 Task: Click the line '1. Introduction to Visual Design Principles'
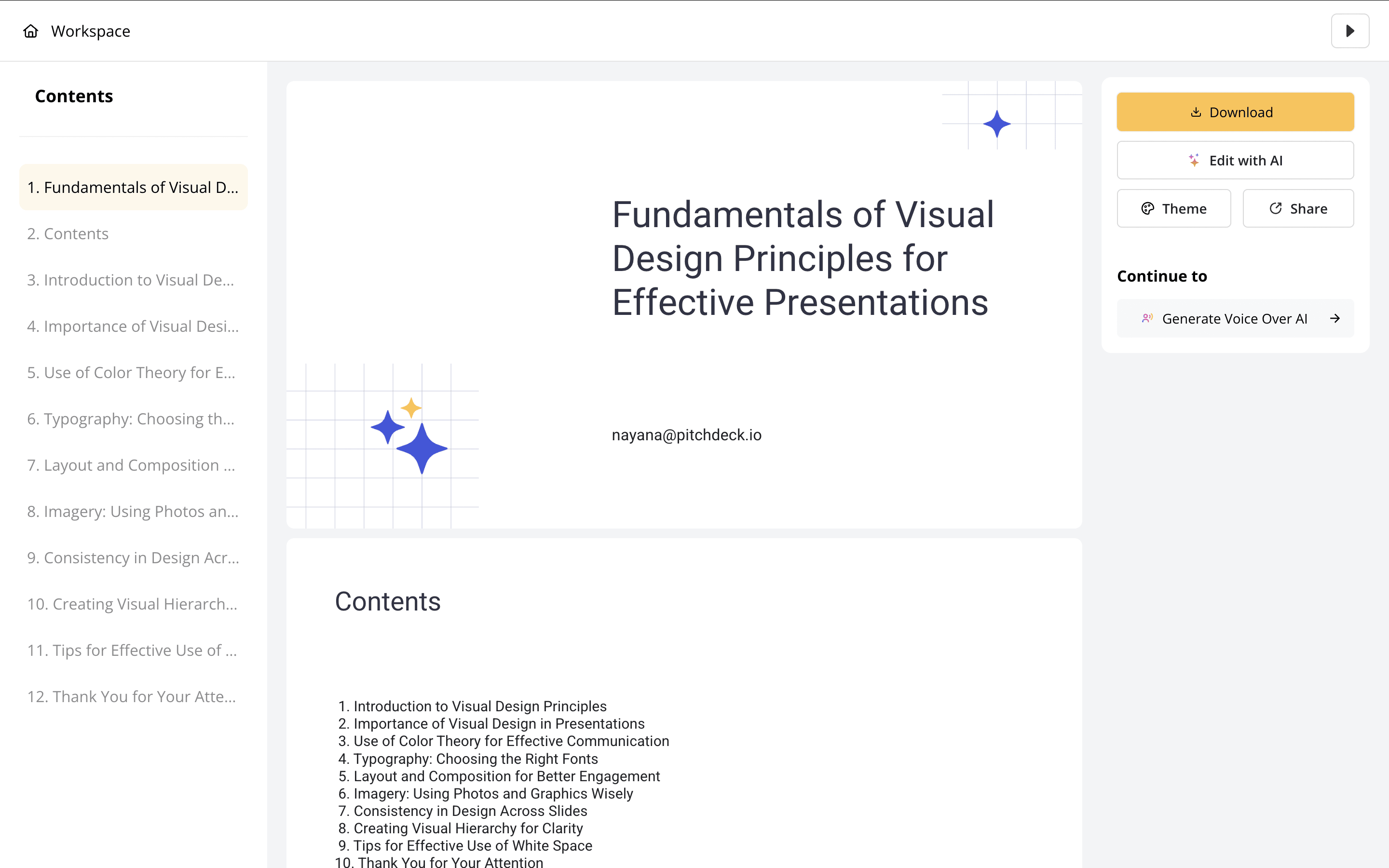pyautogui.click(x=472, y=706)
